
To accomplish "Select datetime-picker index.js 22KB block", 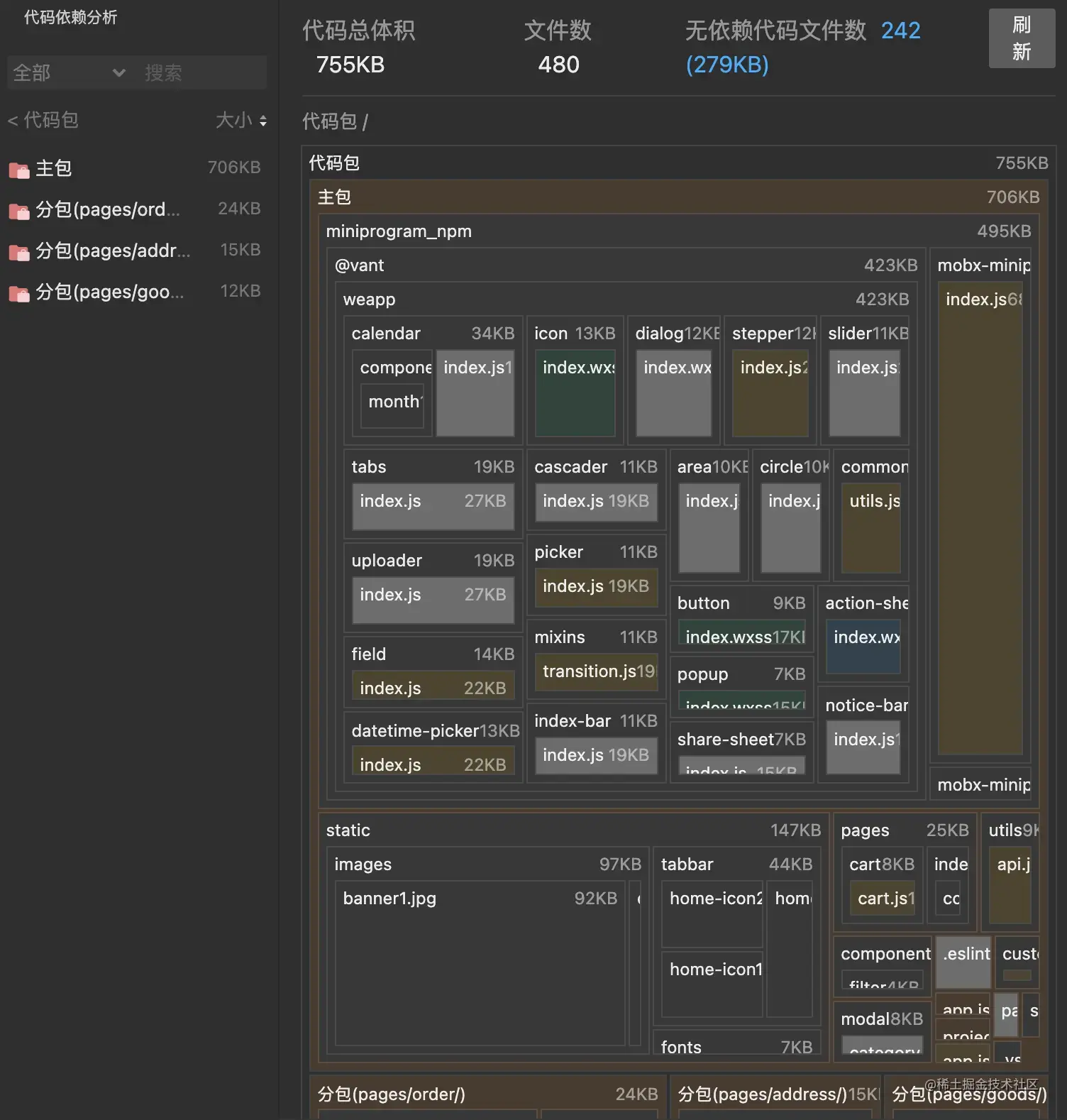I will [x=433, y=761].
